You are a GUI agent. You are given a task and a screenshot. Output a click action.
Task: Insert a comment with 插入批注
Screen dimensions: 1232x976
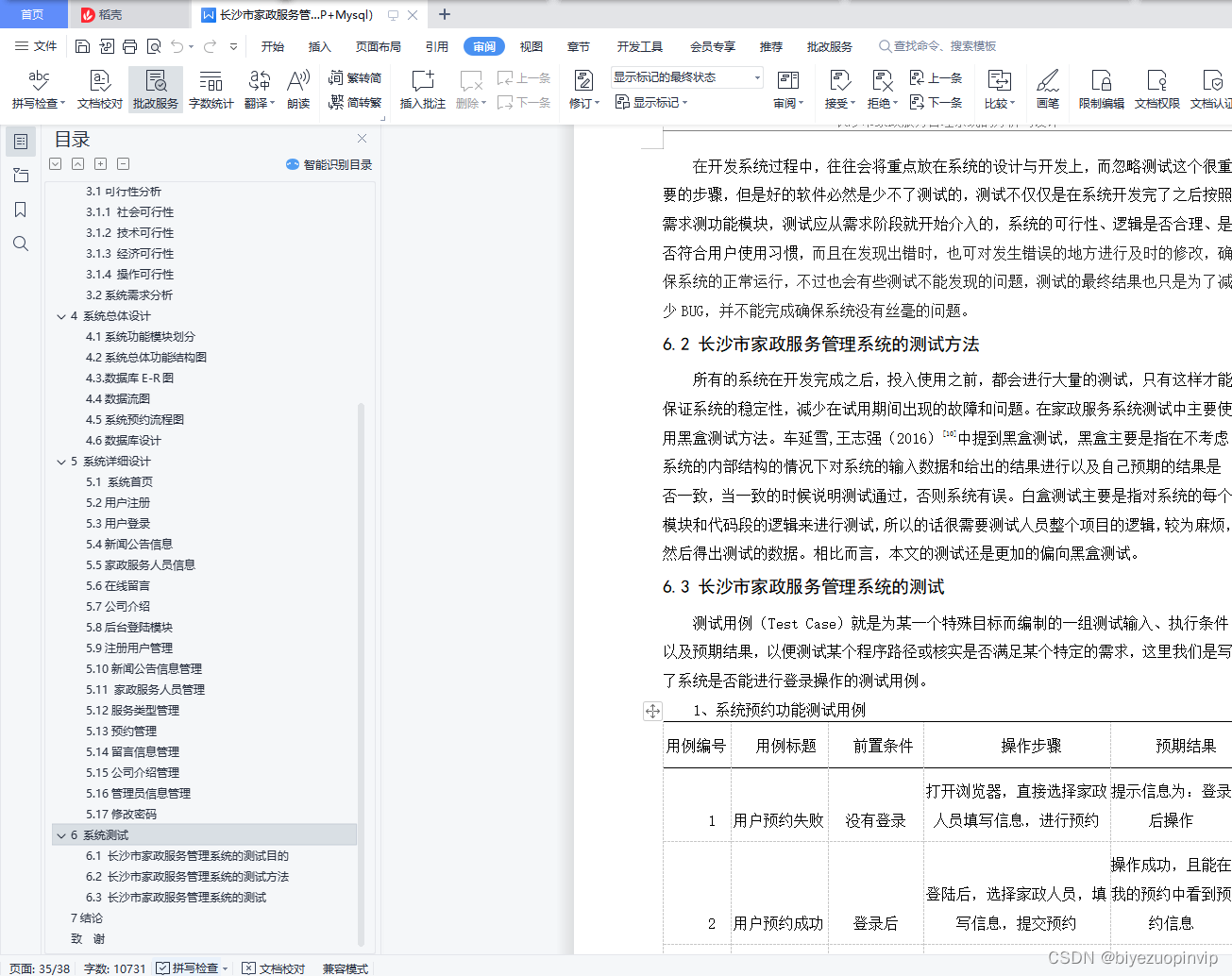click(x=422, y=90)
